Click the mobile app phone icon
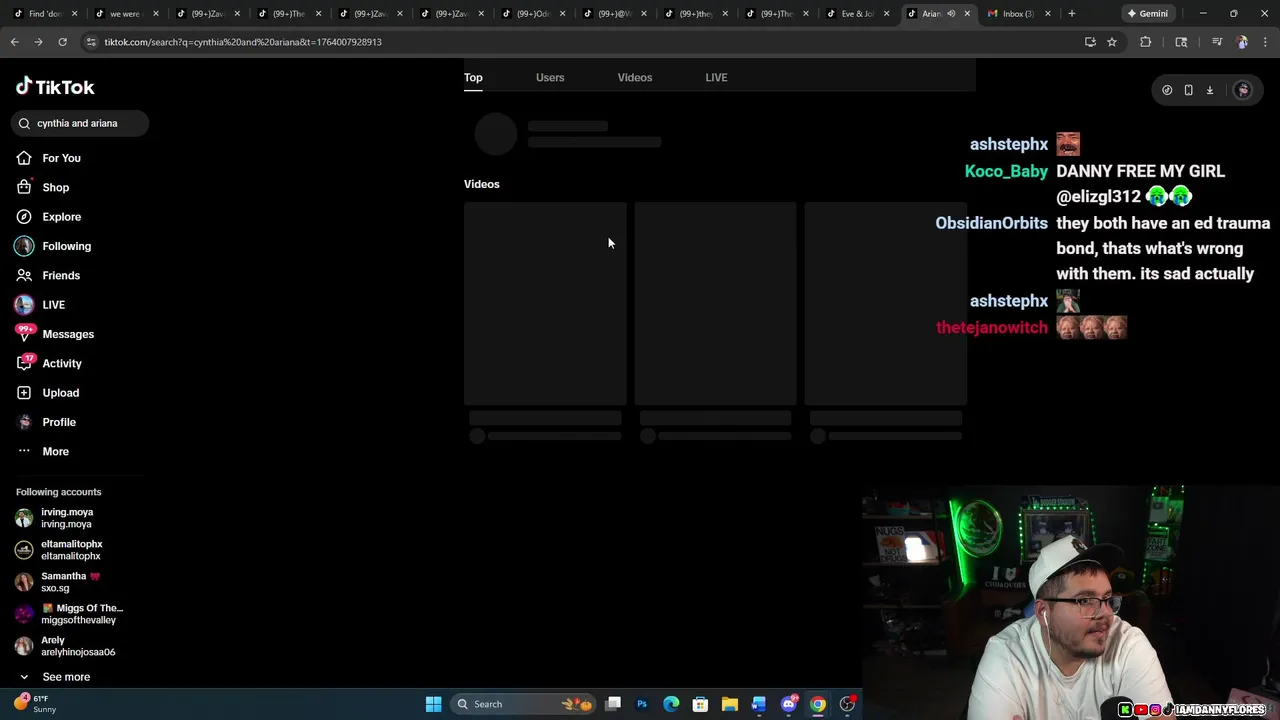 point(1188,90)
